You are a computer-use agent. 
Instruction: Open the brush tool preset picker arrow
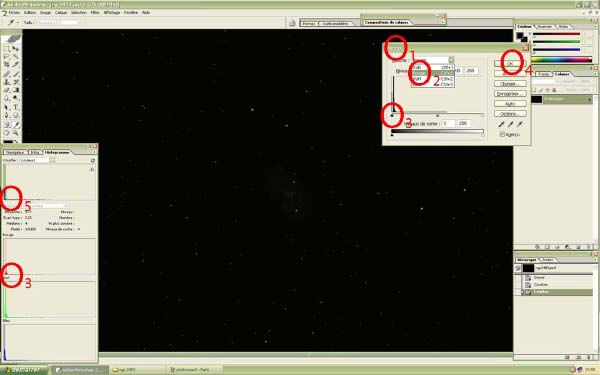click(18, 23)
